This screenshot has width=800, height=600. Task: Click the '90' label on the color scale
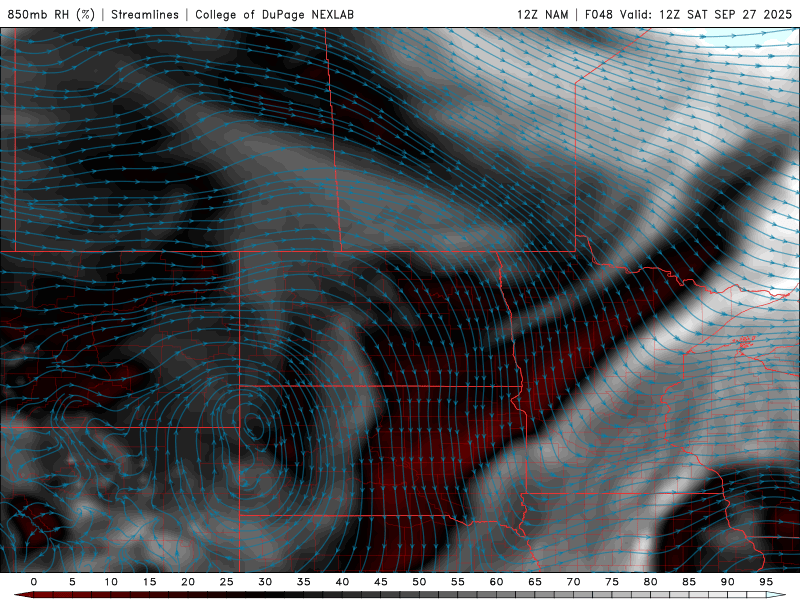pyautogui.click(x=728, y=582)
